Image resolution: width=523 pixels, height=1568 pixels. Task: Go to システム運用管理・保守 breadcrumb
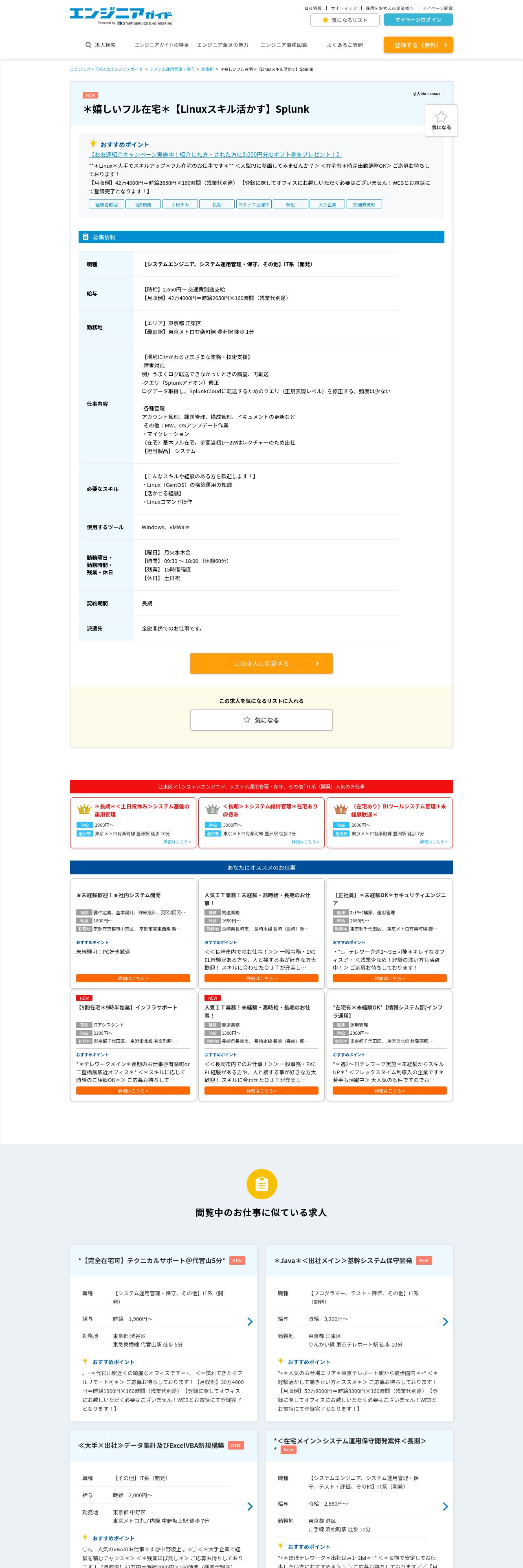tap(172, 69)
